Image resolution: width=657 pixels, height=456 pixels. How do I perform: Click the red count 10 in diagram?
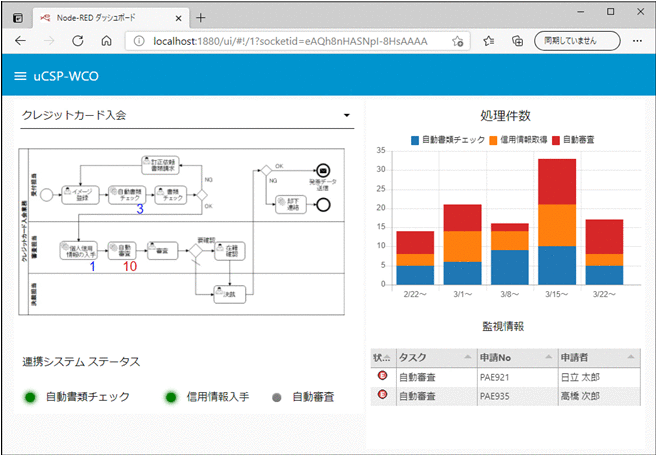(130, 267)
